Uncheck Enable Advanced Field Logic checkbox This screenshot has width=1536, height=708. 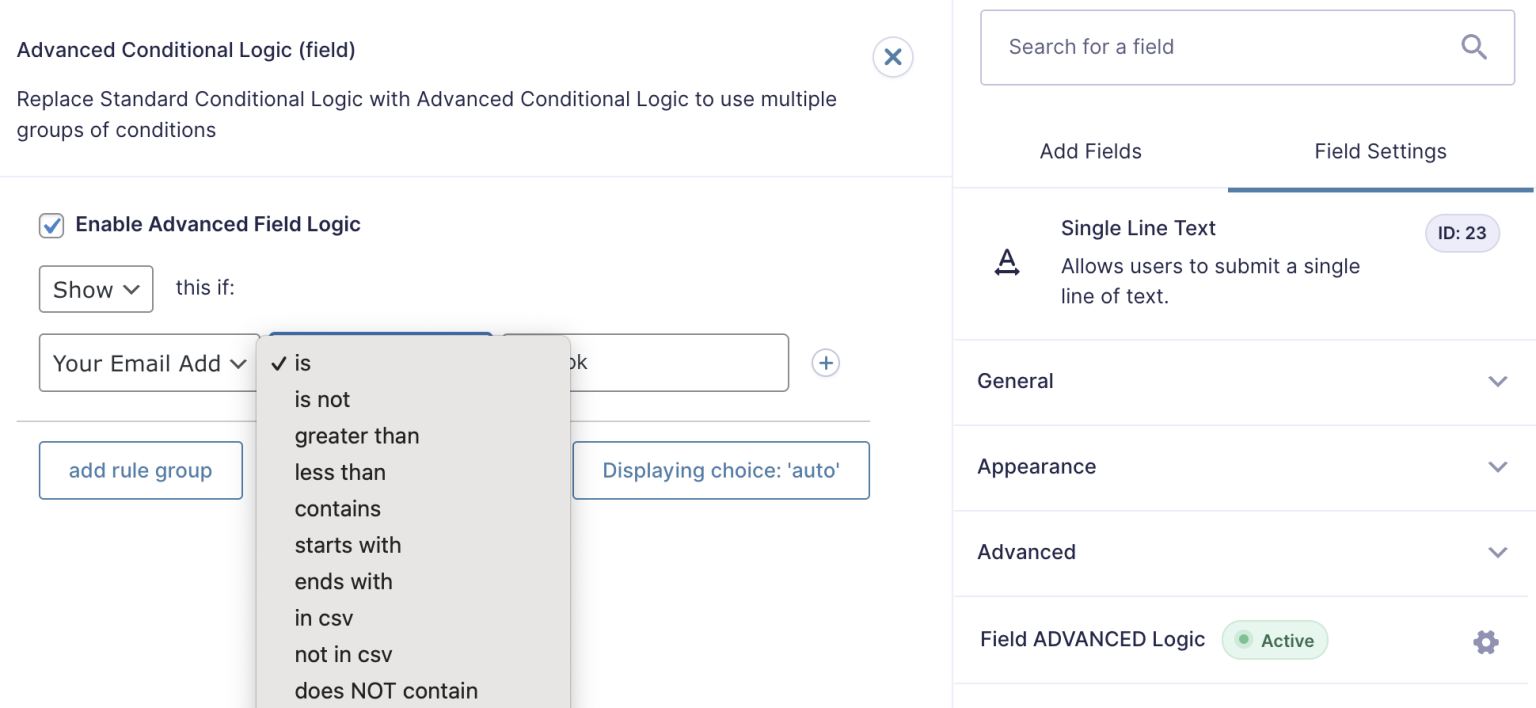click(x=51, y=225)
